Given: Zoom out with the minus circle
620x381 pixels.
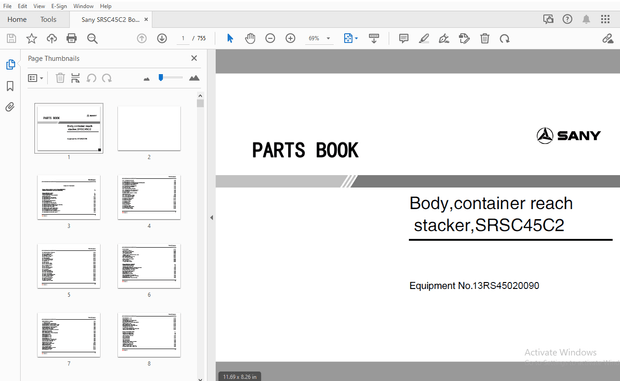Looking at the screenshot, I should click(270, 38).
